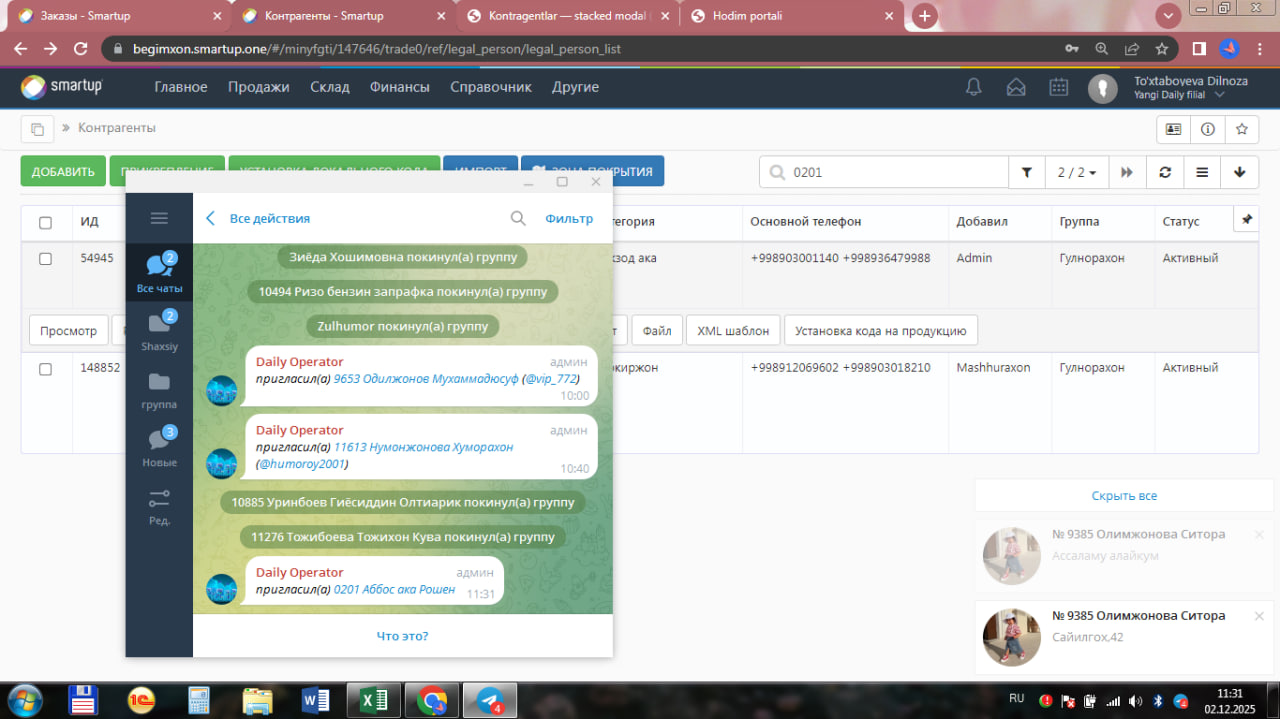Image resolution: width=1280 pixels, height=719 pixels.
Task: Expand the 2 / 2 page dropdown
Action: [x=1076, y=172]
